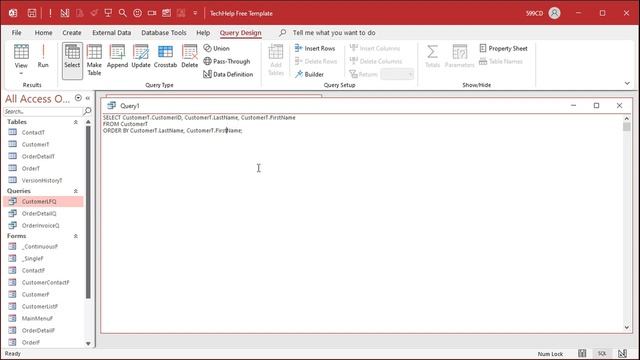Switch to the Create tab
The image size is (640, 360).
pos(72,33)
